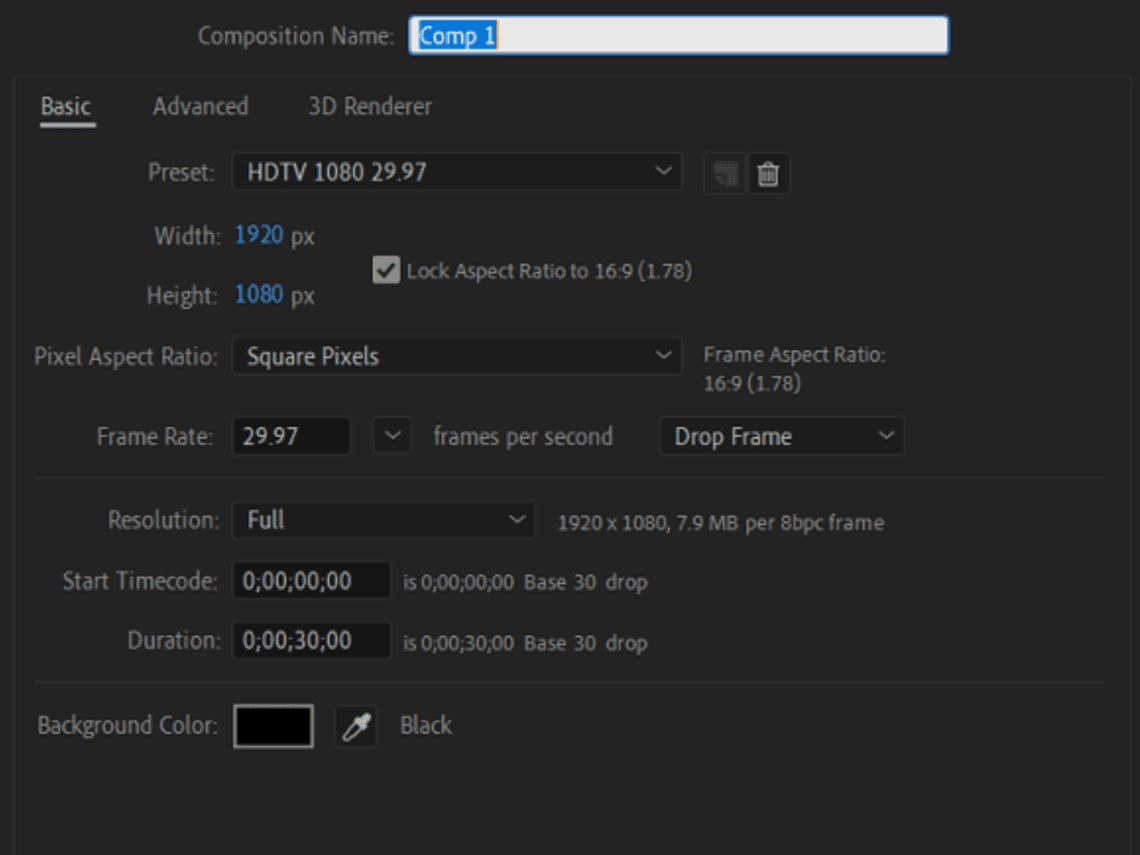Click the Width value 1920
1140x855 pixels.
coord(260,236)
